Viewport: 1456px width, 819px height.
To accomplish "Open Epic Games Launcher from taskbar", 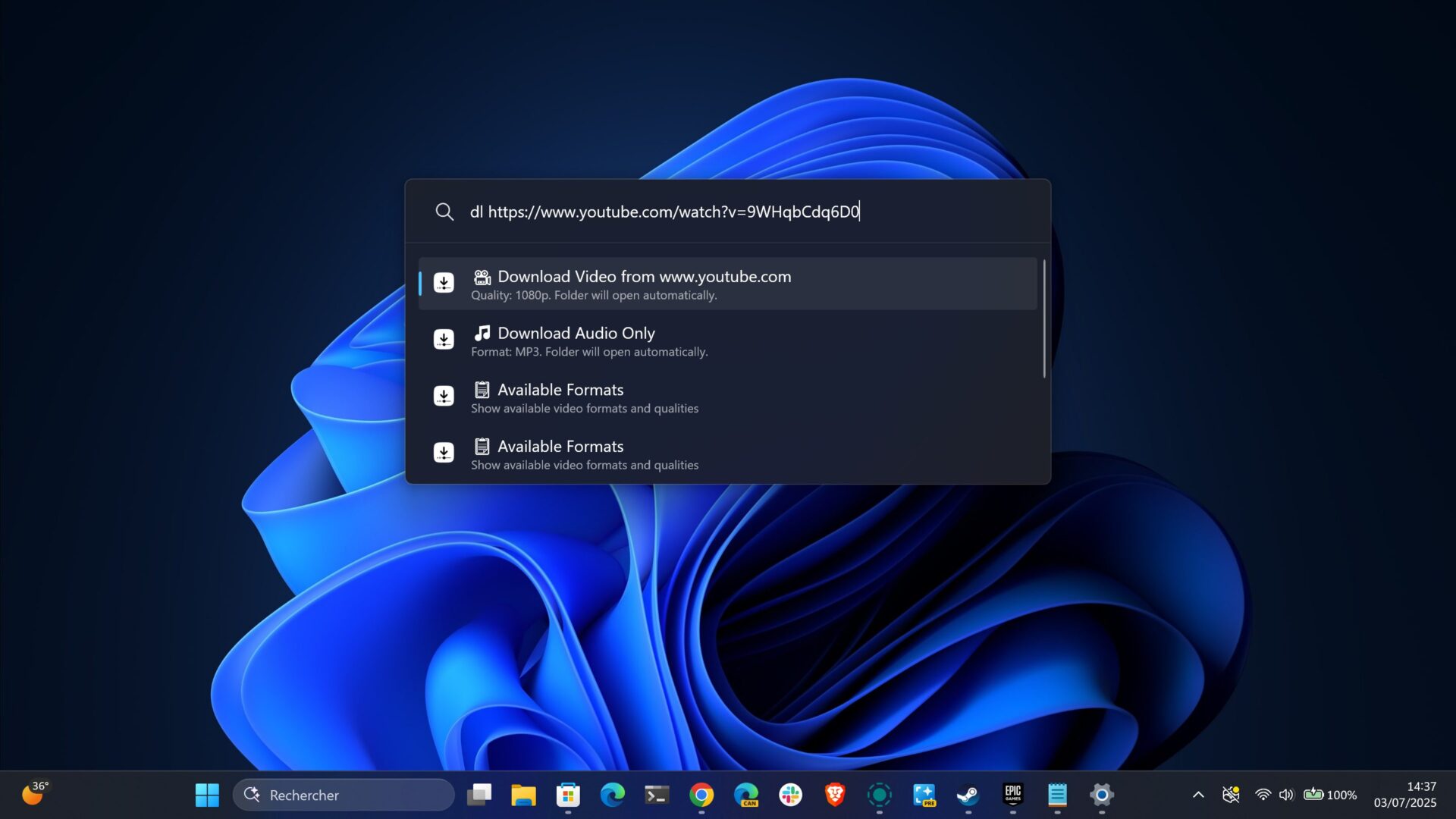I will pyautogui.click(x=1013, y=795).
